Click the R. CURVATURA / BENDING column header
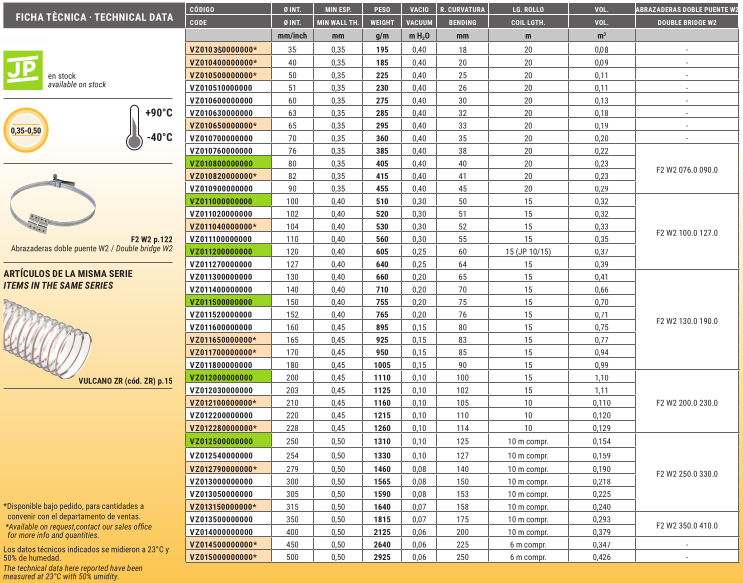The height and width of the screenshot is (583, 743). point(462,14)
